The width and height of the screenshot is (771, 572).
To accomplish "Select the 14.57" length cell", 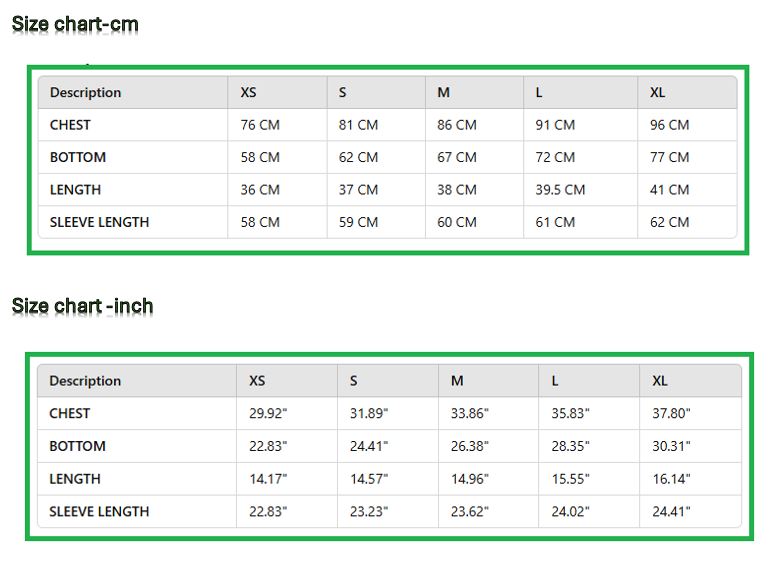I will point(369,479).
